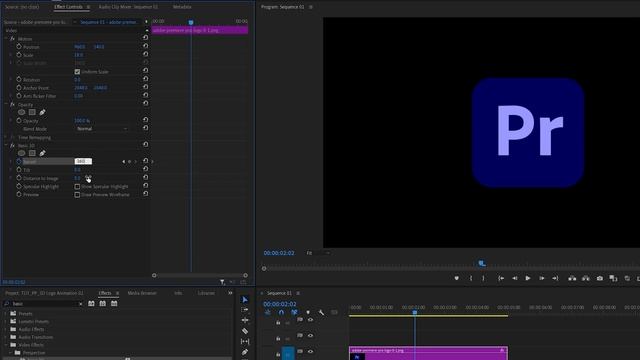
Task: Click Program monitor timecode 00:00:02:02
Action: coord(279,253)
